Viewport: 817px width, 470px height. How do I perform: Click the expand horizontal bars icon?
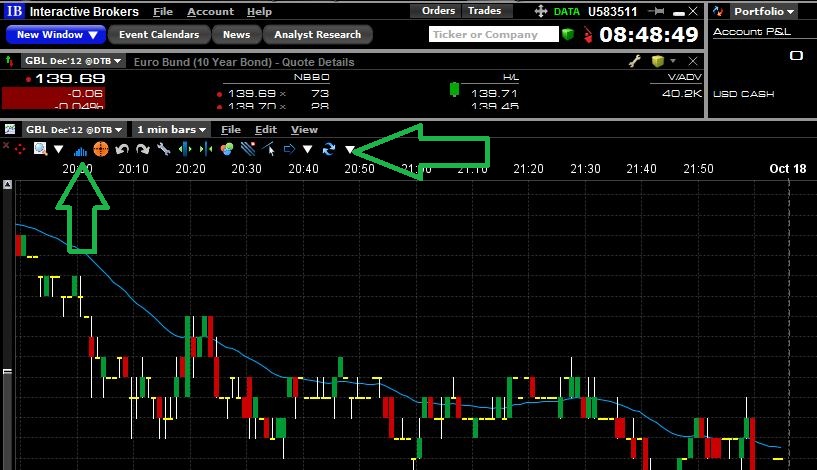pos(185,150)
